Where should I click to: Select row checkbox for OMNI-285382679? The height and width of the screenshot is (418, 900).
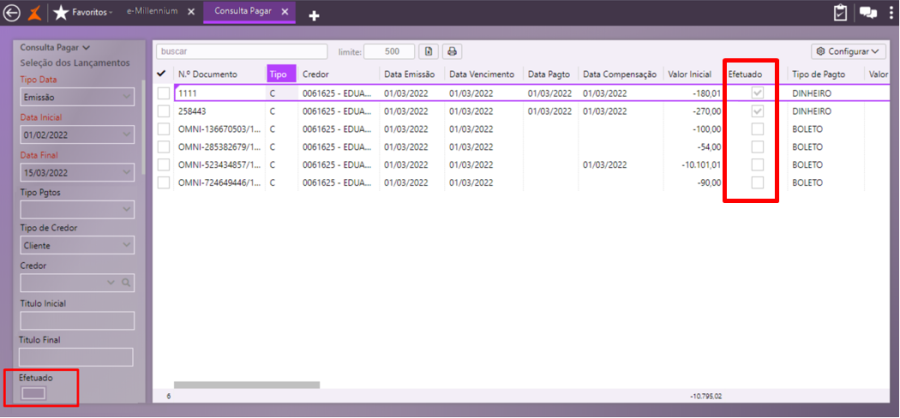point(164,147)
